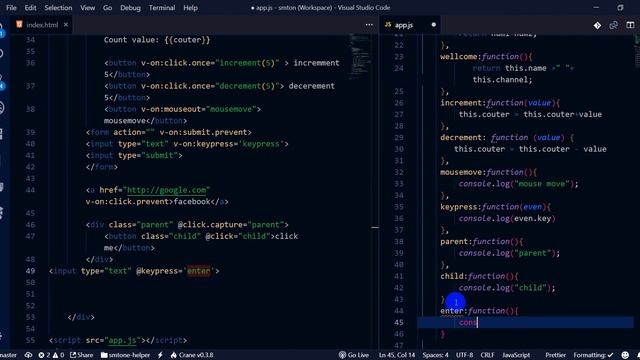This screenshot has width=640, height=360.
Task: Click line number 49 in index.html
Action: (30, 271)
